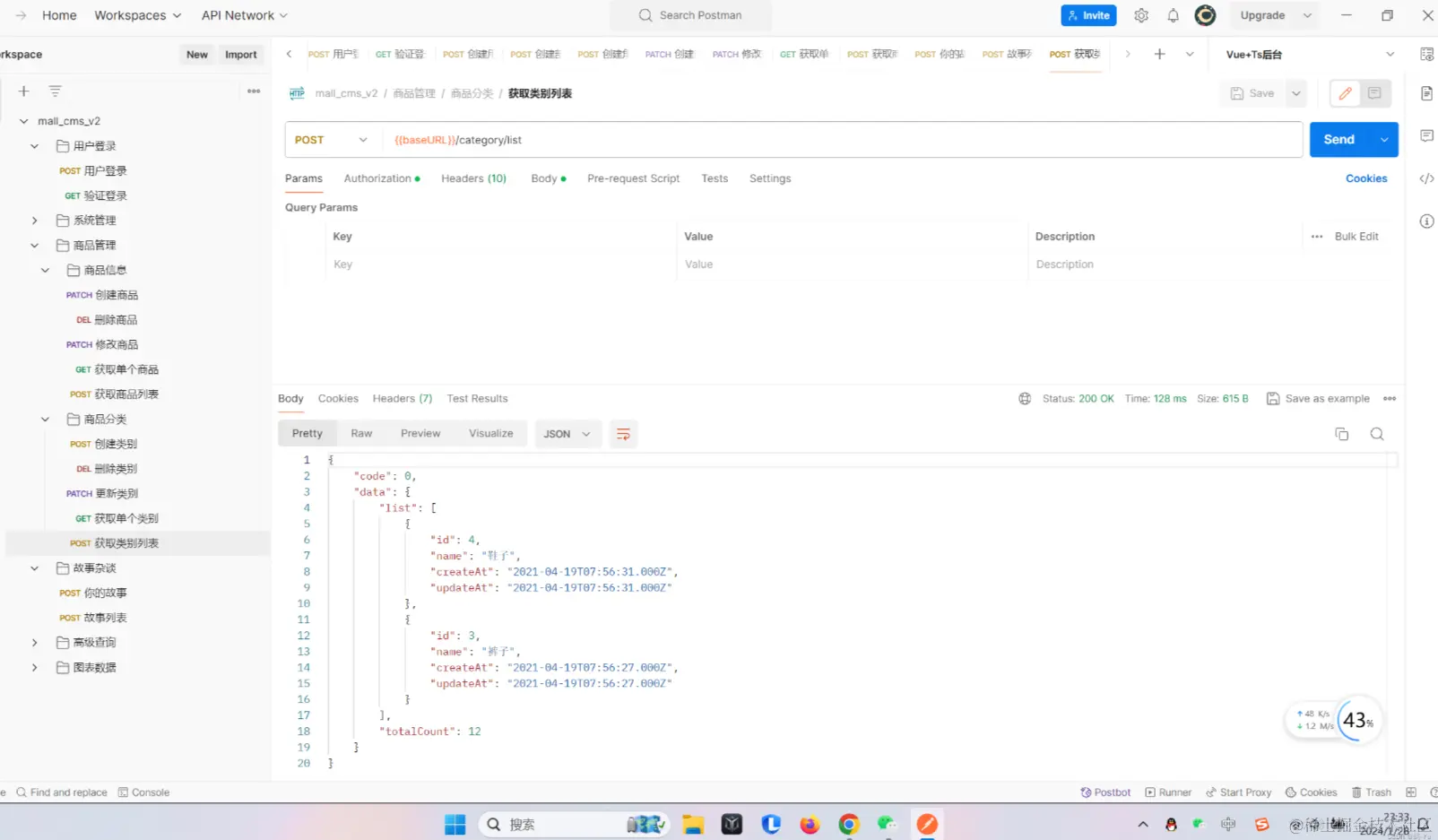Open the request Settings tab
The width and height of the screenshot is (1438, 840).
770,178
